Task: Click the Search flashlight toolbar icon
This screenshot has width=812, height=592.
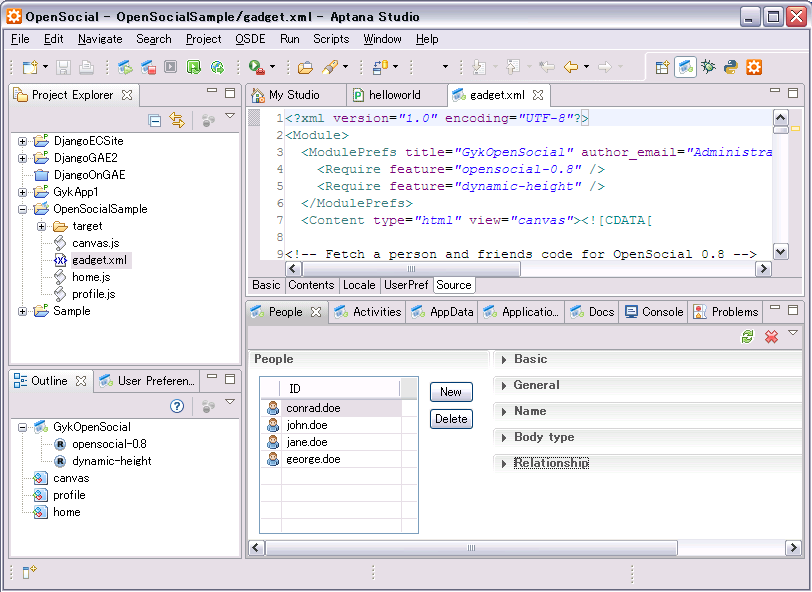Action: click(330, 67)
